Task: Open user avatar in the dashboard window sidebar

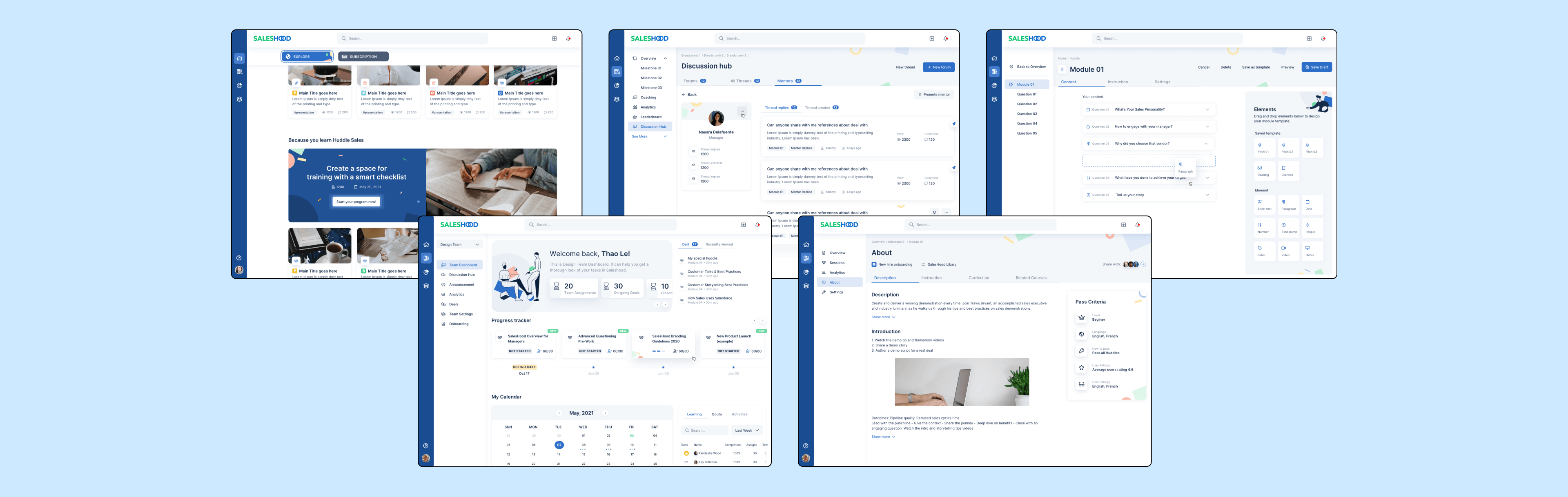Action: [426, 458]
